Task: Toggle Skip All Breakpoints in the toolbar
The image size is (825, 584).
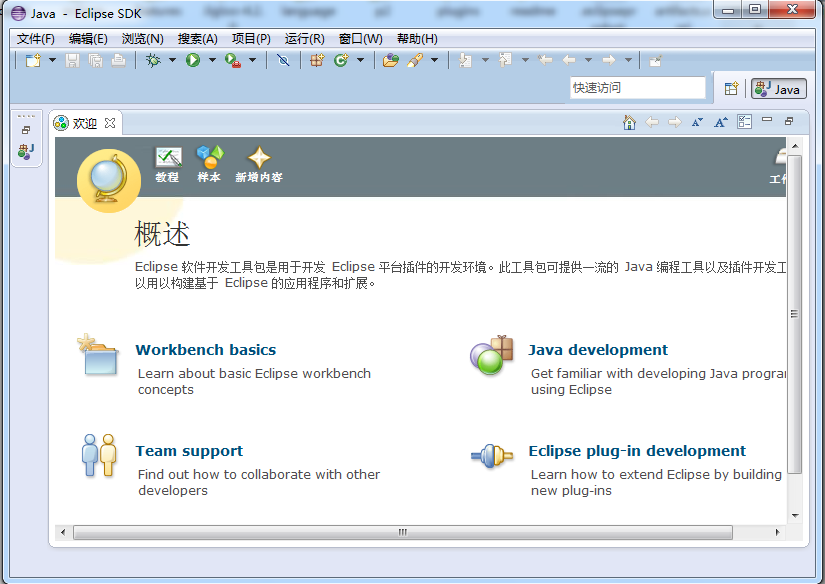Action: pos(285,61)
